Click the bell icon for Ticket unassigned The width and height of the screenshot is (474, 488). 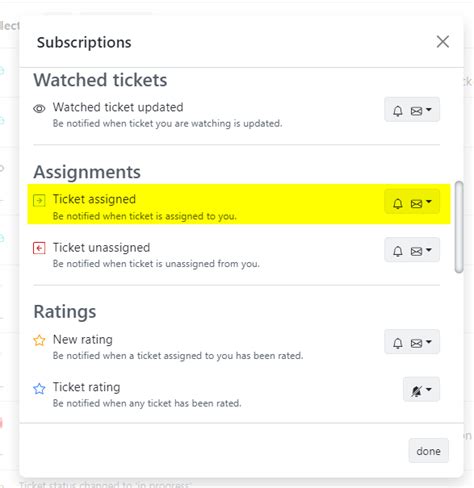(x=398, y=251)
